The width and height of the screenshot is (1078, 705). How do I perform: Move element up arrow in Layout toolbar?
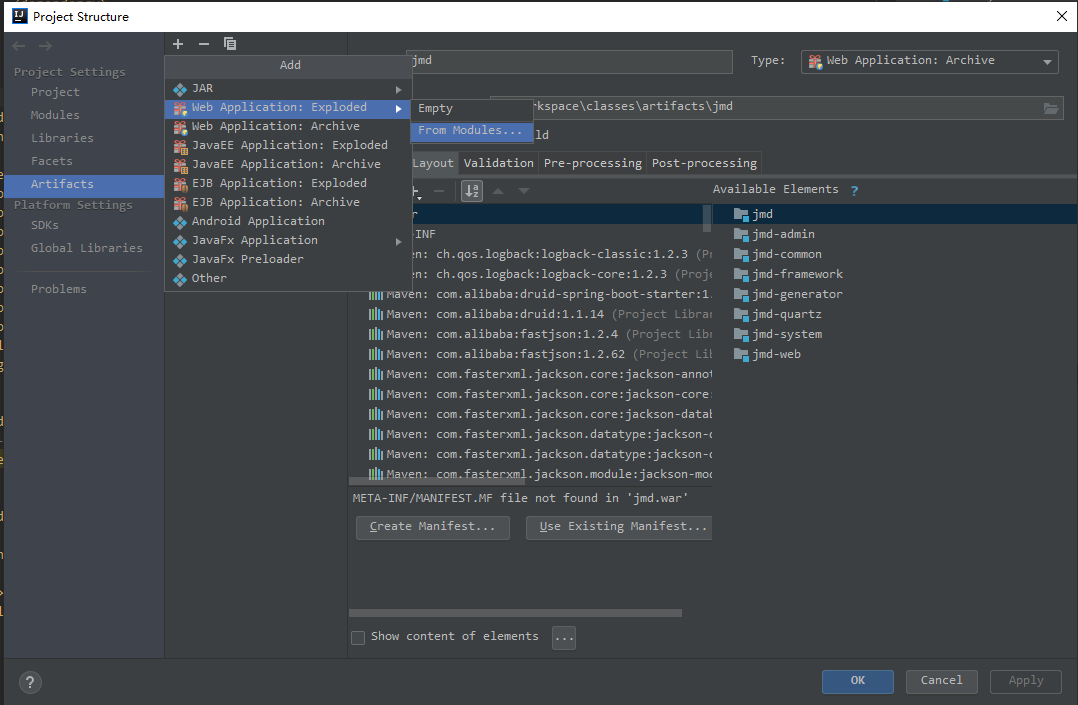tap(498, 191)
